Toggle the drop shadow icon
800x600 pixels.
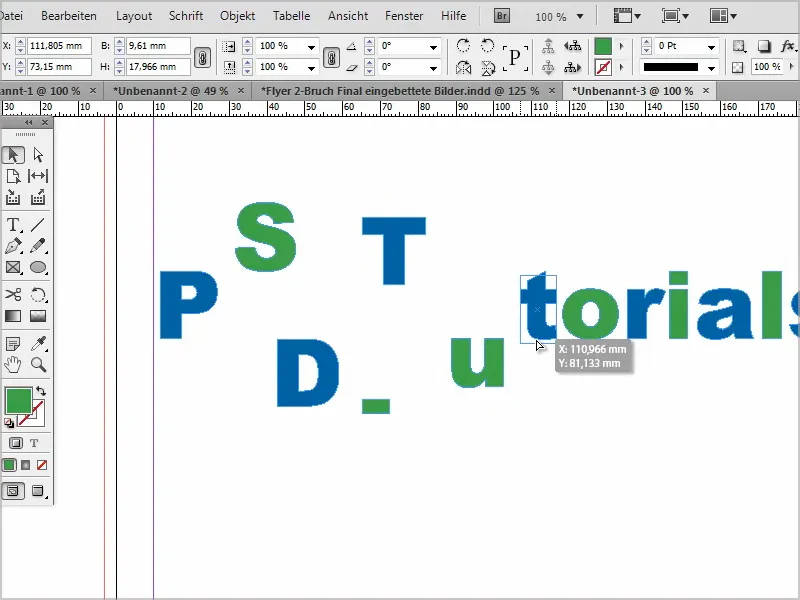pyautogui.click(x=763, y=46)
